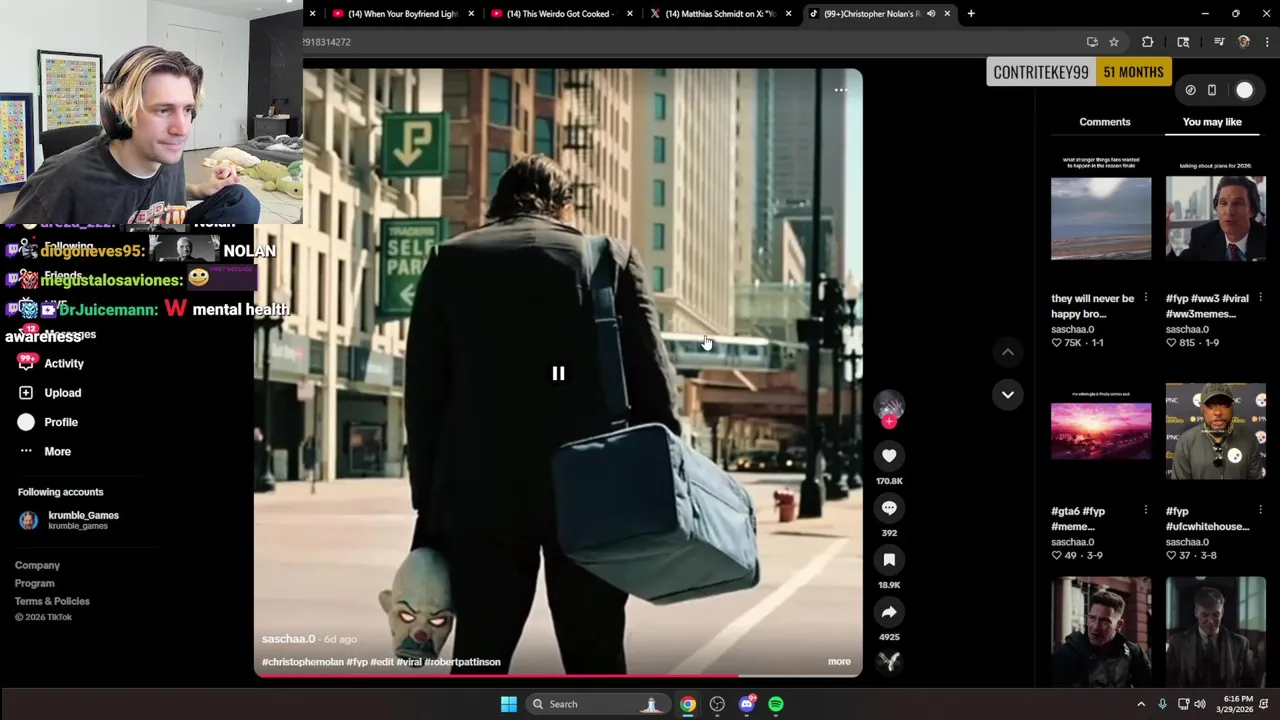This screenshot has width=1280, height=720.
Task: Switch to 'This Weirdo Got Cooked' tab
Action: coord(561,14)
